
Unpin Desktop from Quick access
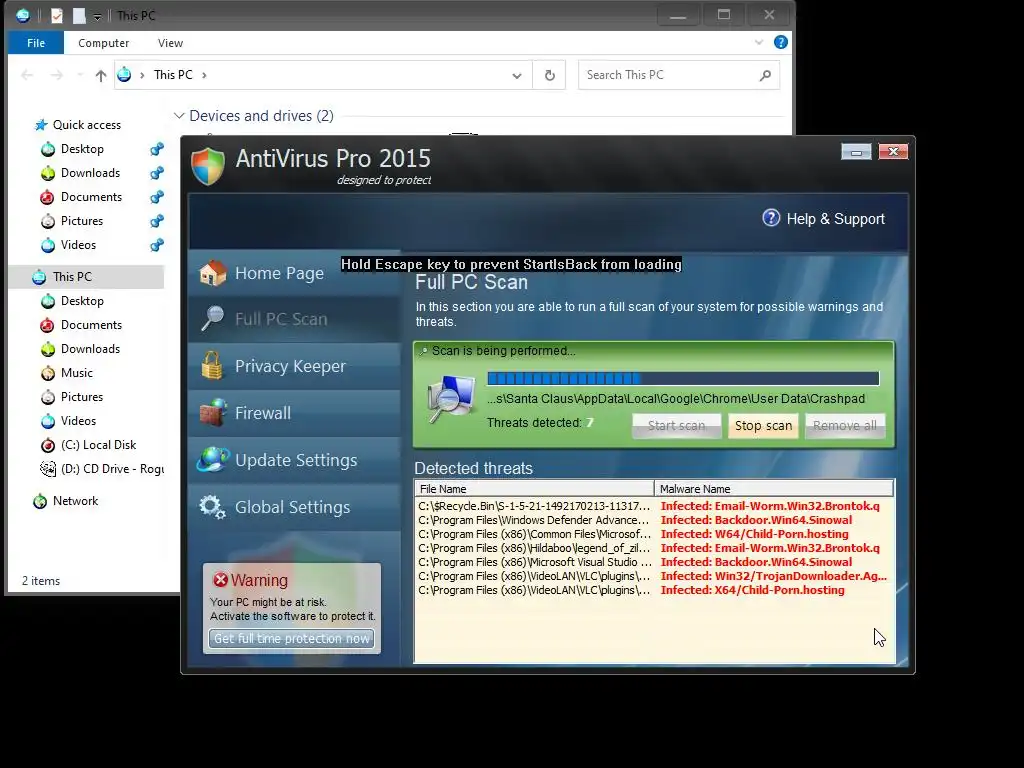coord(157,149)
